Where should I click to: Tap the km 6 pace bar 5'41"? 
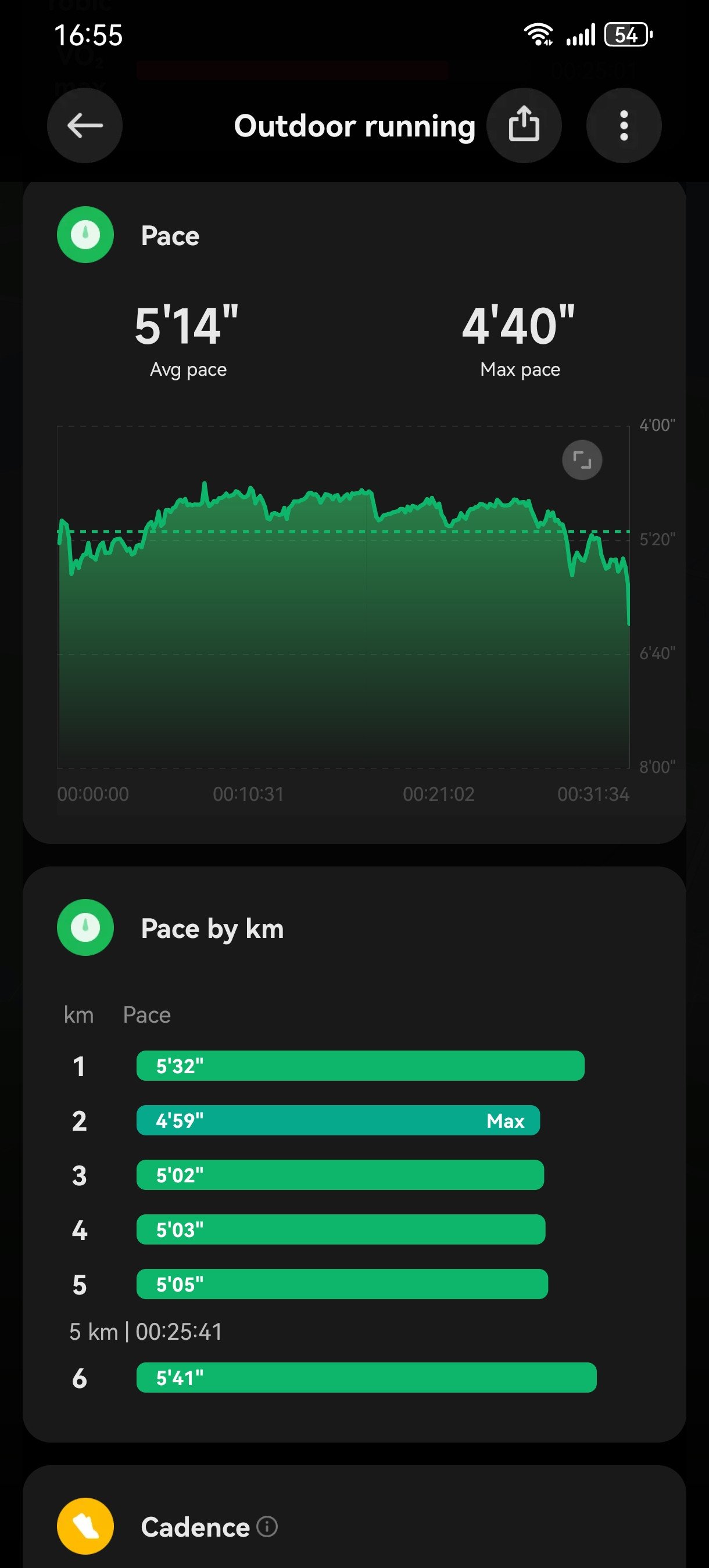click(366, 1378)
